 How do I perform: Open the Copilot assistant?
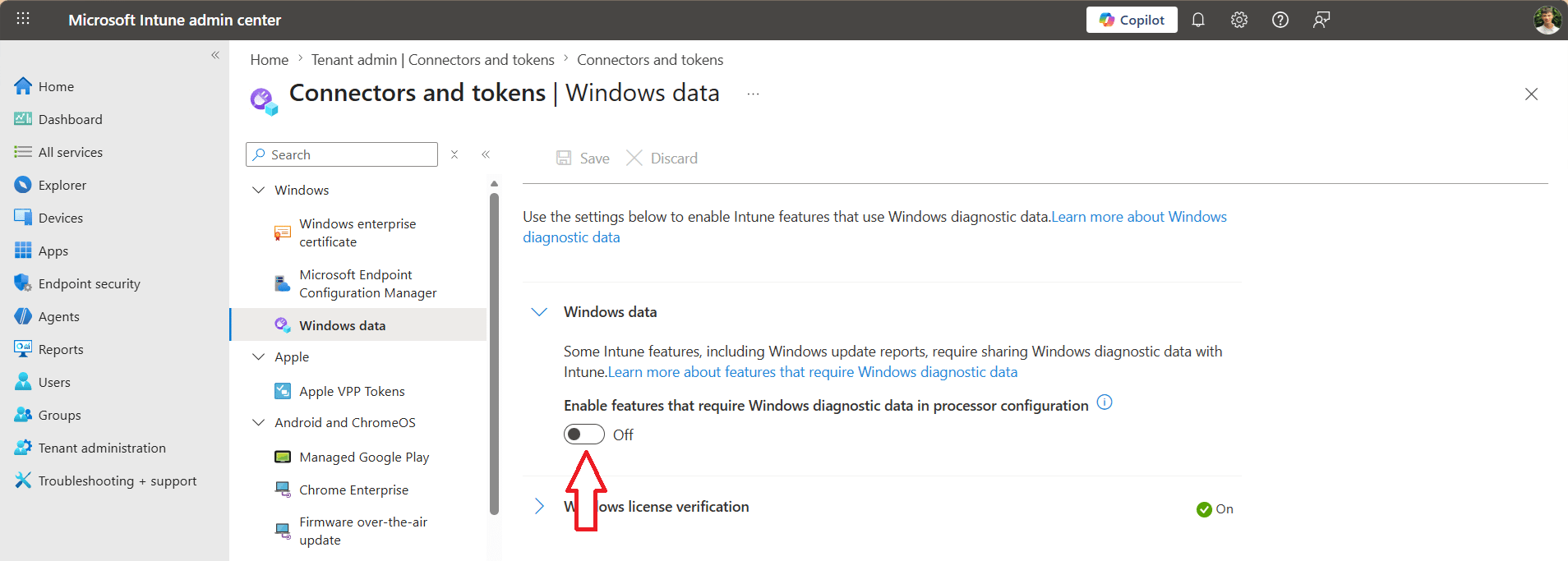1132,20
